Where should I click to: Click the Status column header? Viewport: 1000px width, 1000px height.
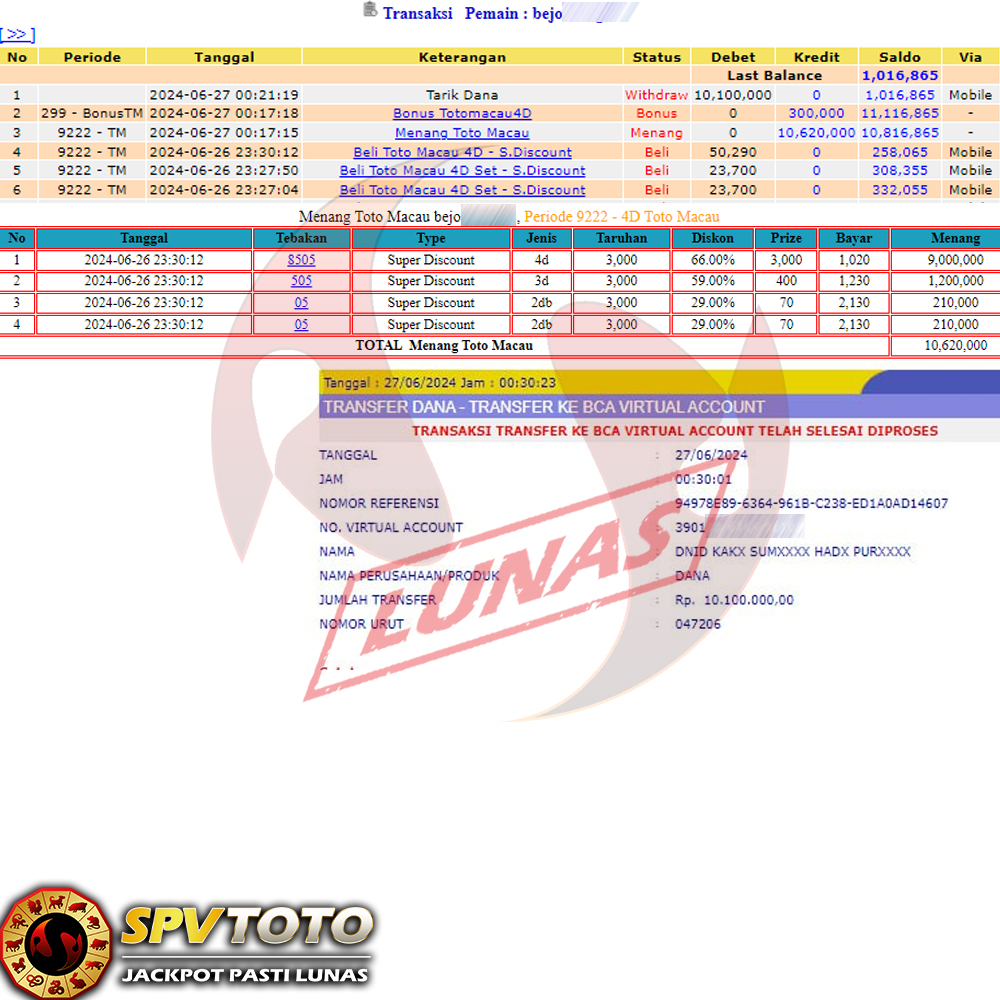(x=657, y=57)
